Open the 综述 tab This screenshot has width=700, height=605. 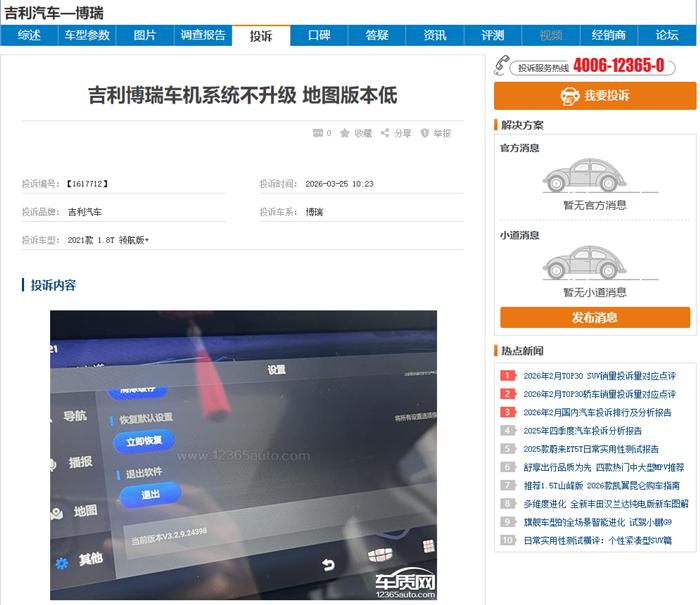29,35
